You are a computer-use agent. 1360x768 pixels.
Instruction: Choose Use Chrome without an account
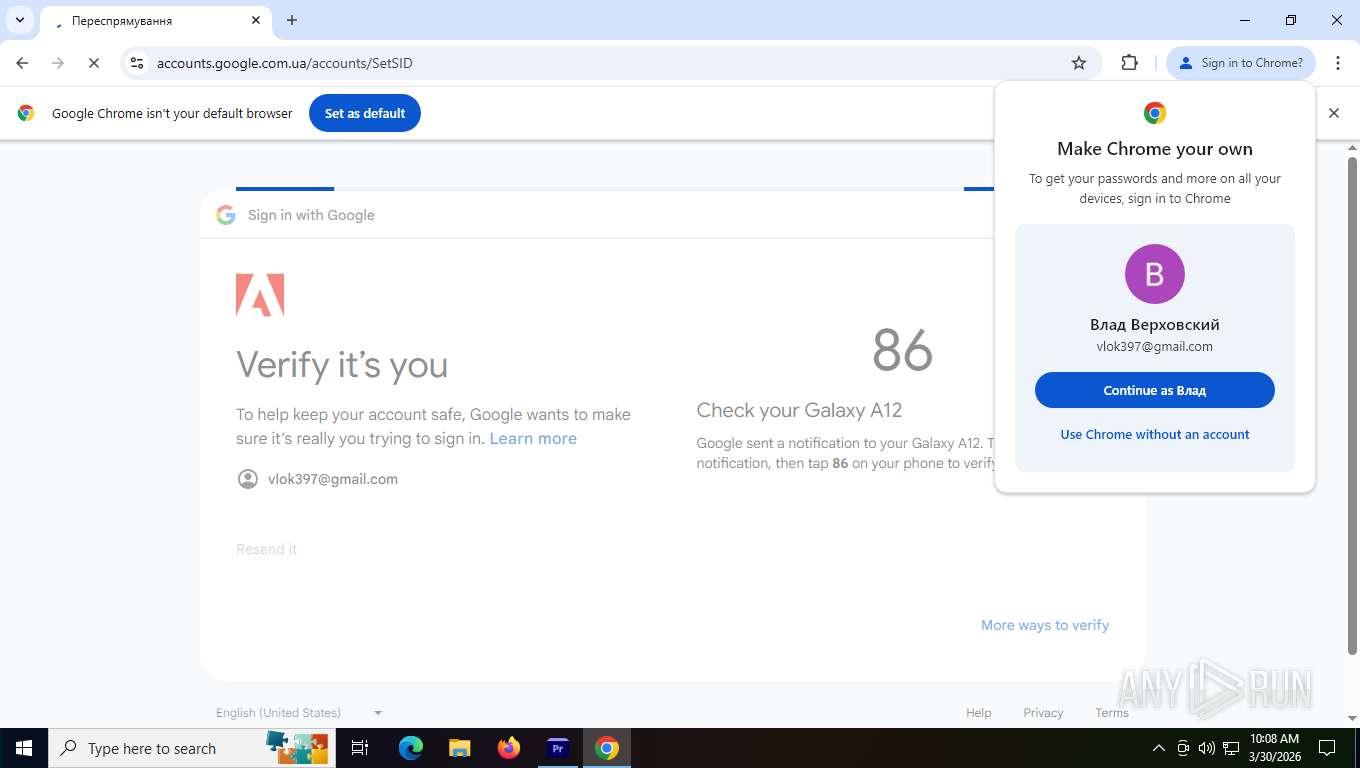click(1155, 434)
